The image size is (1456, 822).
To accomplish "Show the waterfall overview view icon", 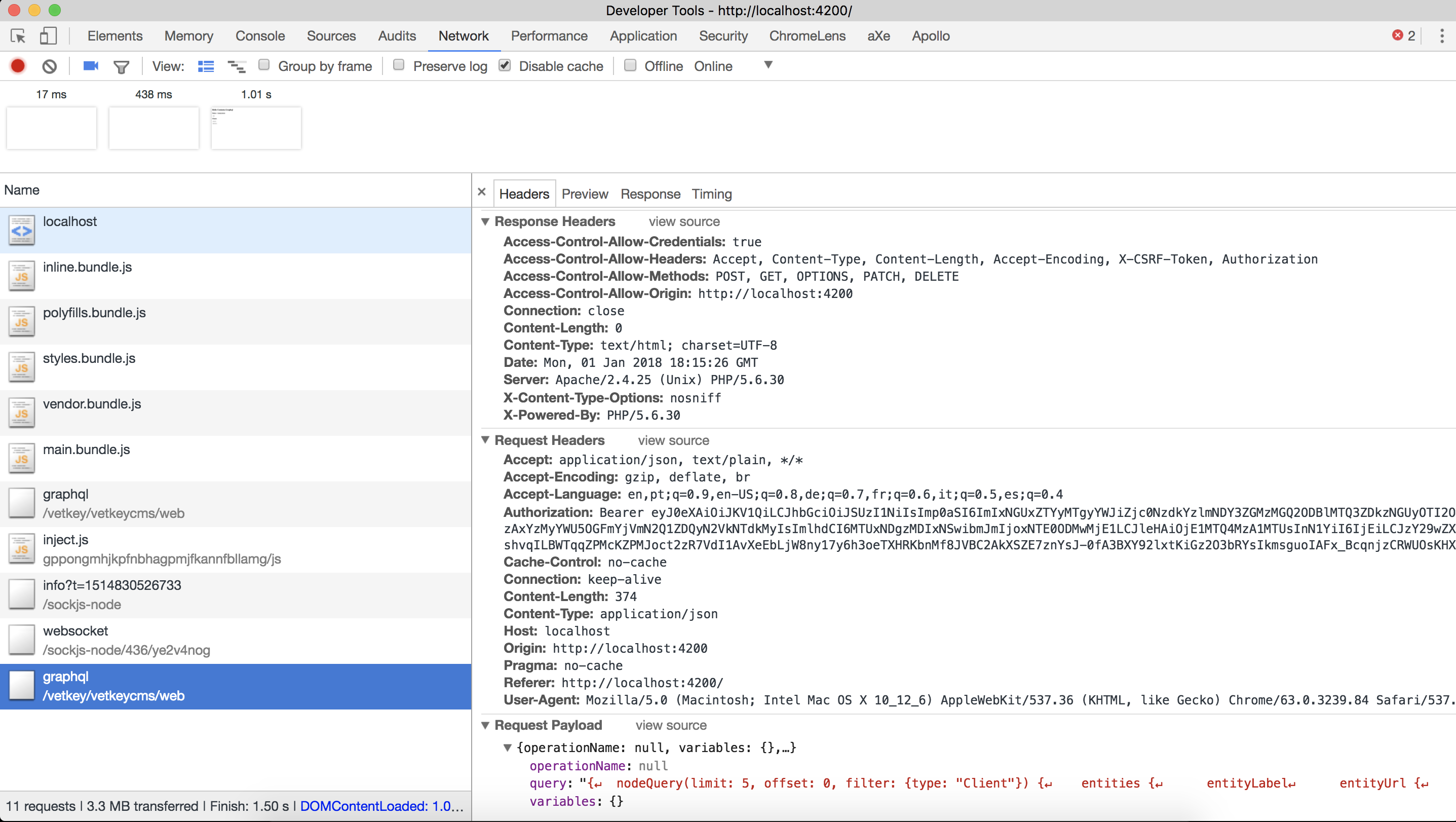I will [x=236, y=66].
